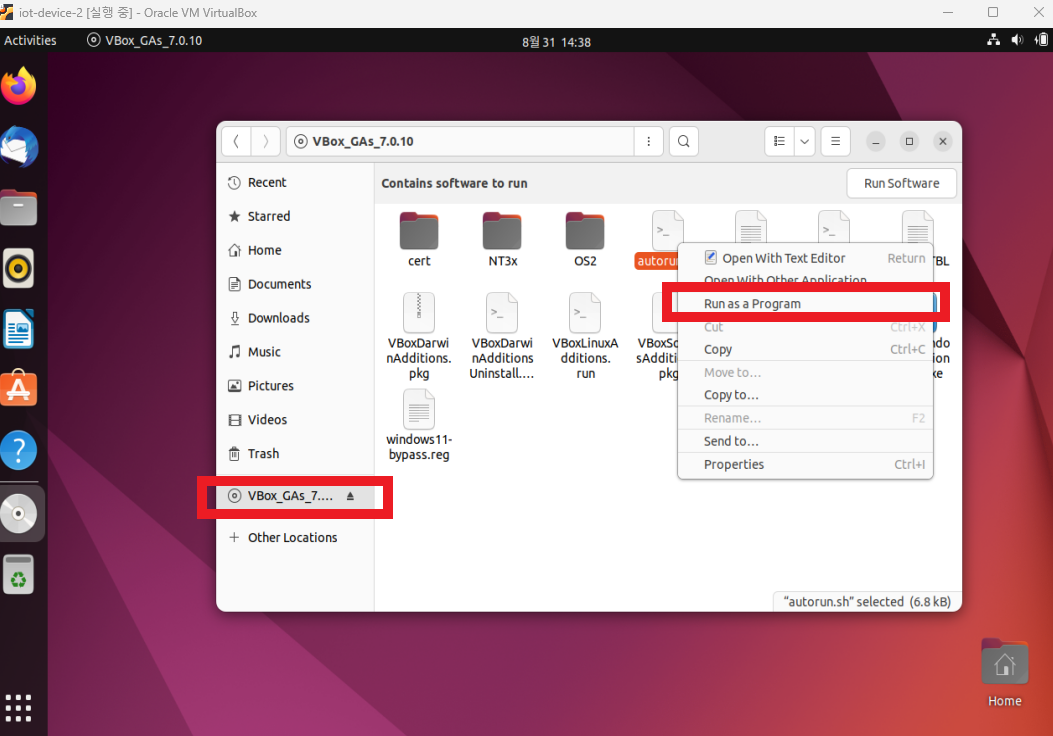Screen dimensions: 1053x736
Task: Open network status icon in top bar
Action: pos(993,40)
